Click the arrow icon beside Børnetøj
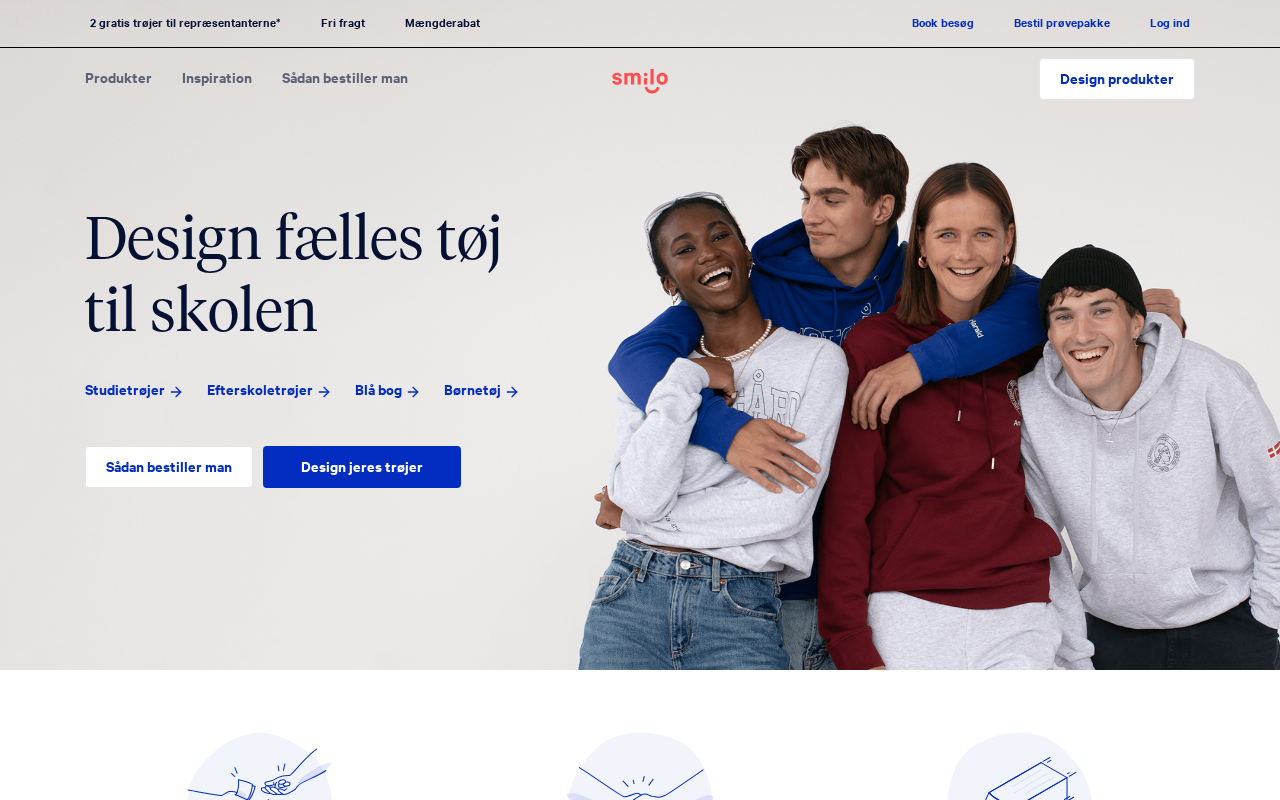The width and height of the screenshot is (1280, 800). pyautogui.click(x=512, y=392)
